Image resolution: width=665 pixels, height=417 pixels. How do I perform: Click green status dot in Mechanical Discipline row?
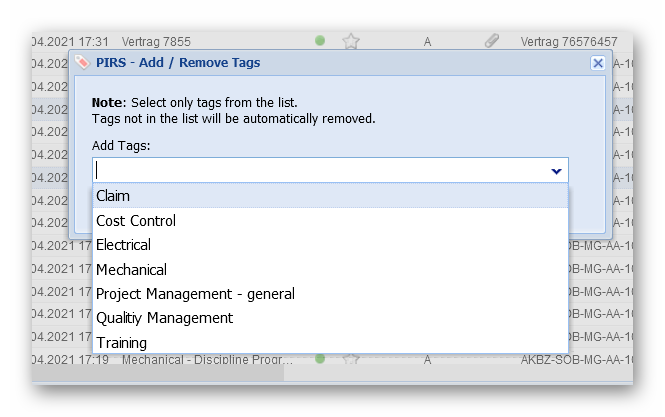coord(320,358)
